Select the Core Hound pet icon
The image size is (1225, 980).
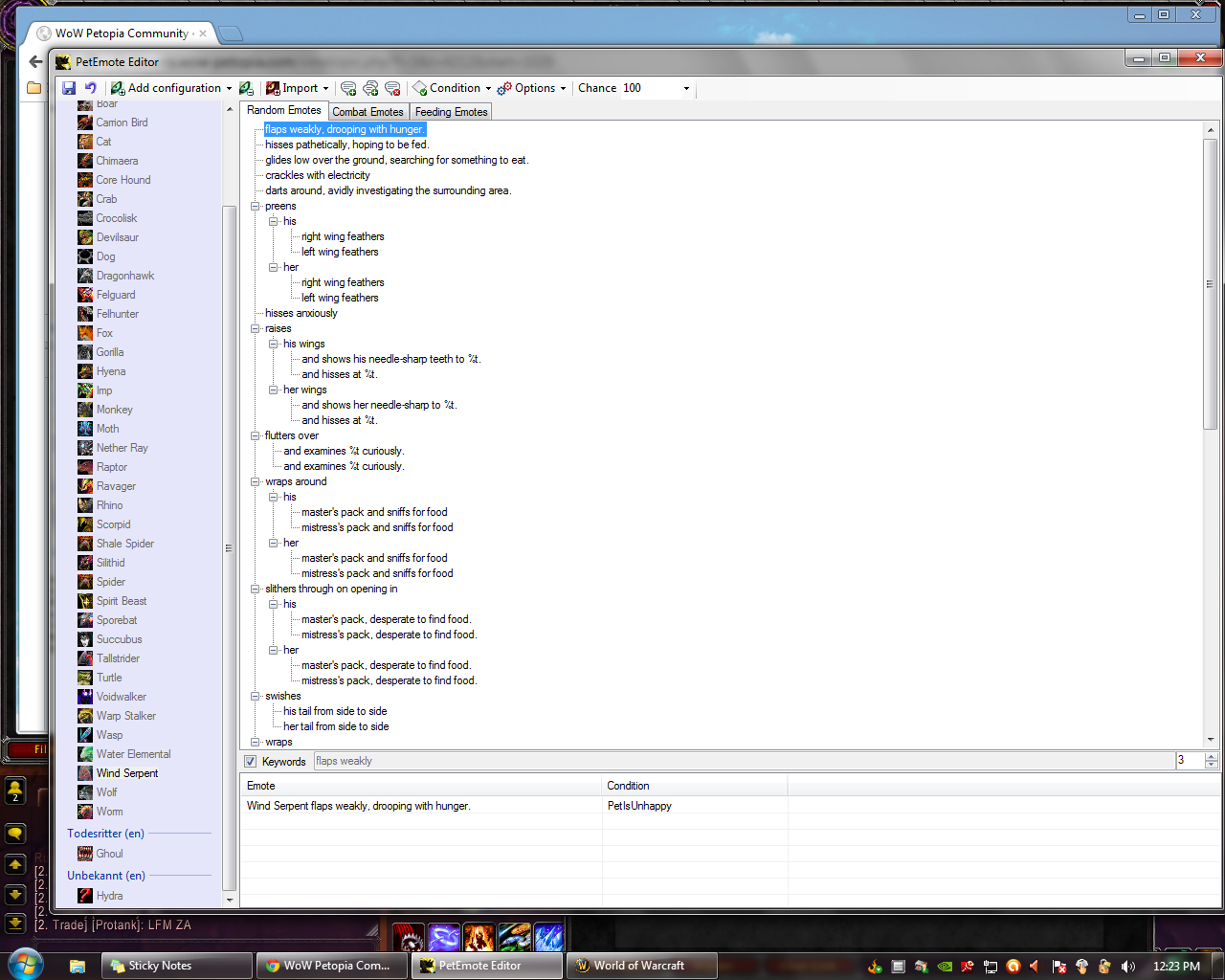click(85, 180)
